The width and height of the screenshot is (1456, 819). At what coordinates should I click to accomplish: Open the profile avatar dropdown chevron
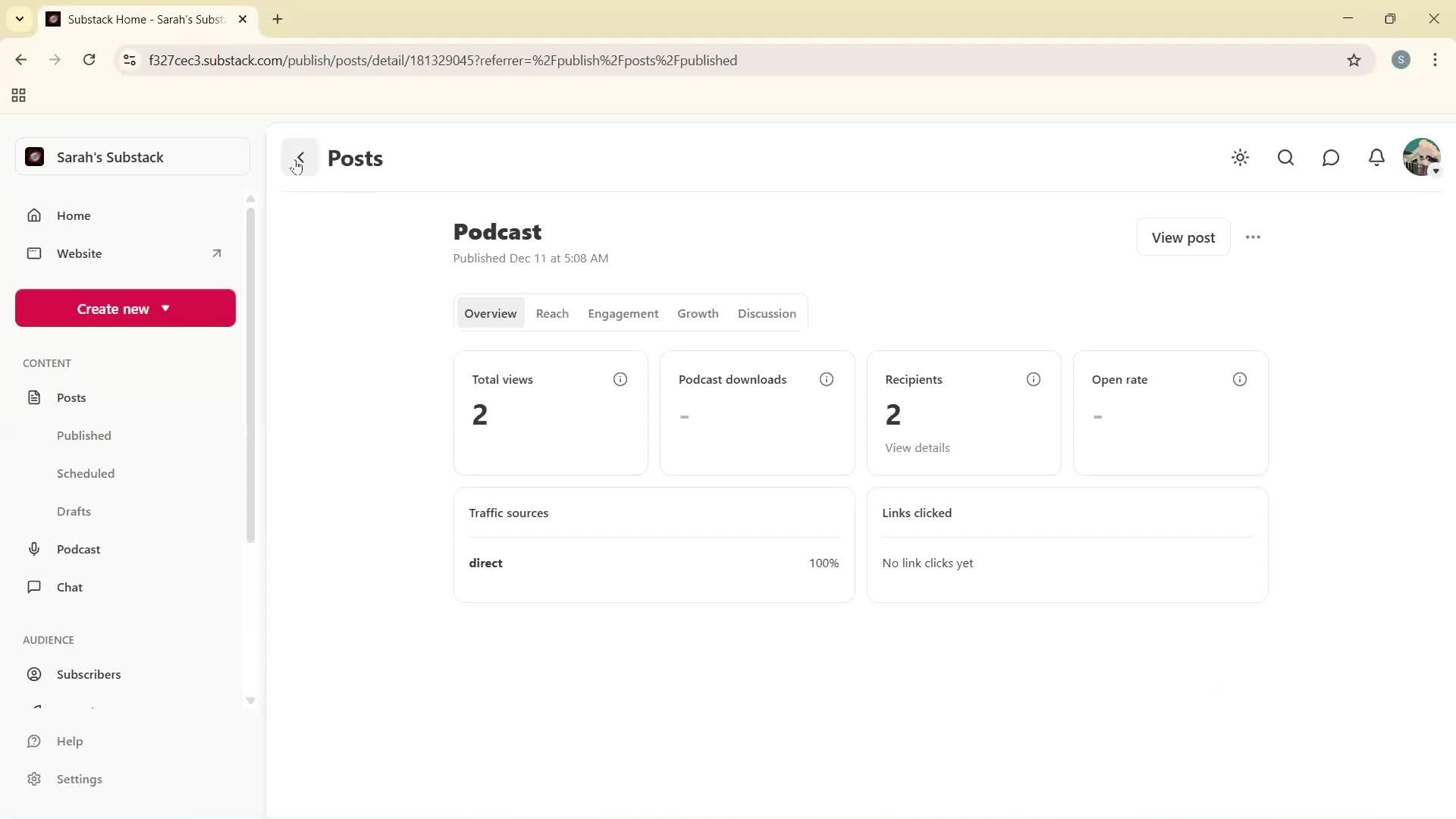(1436, 171)
